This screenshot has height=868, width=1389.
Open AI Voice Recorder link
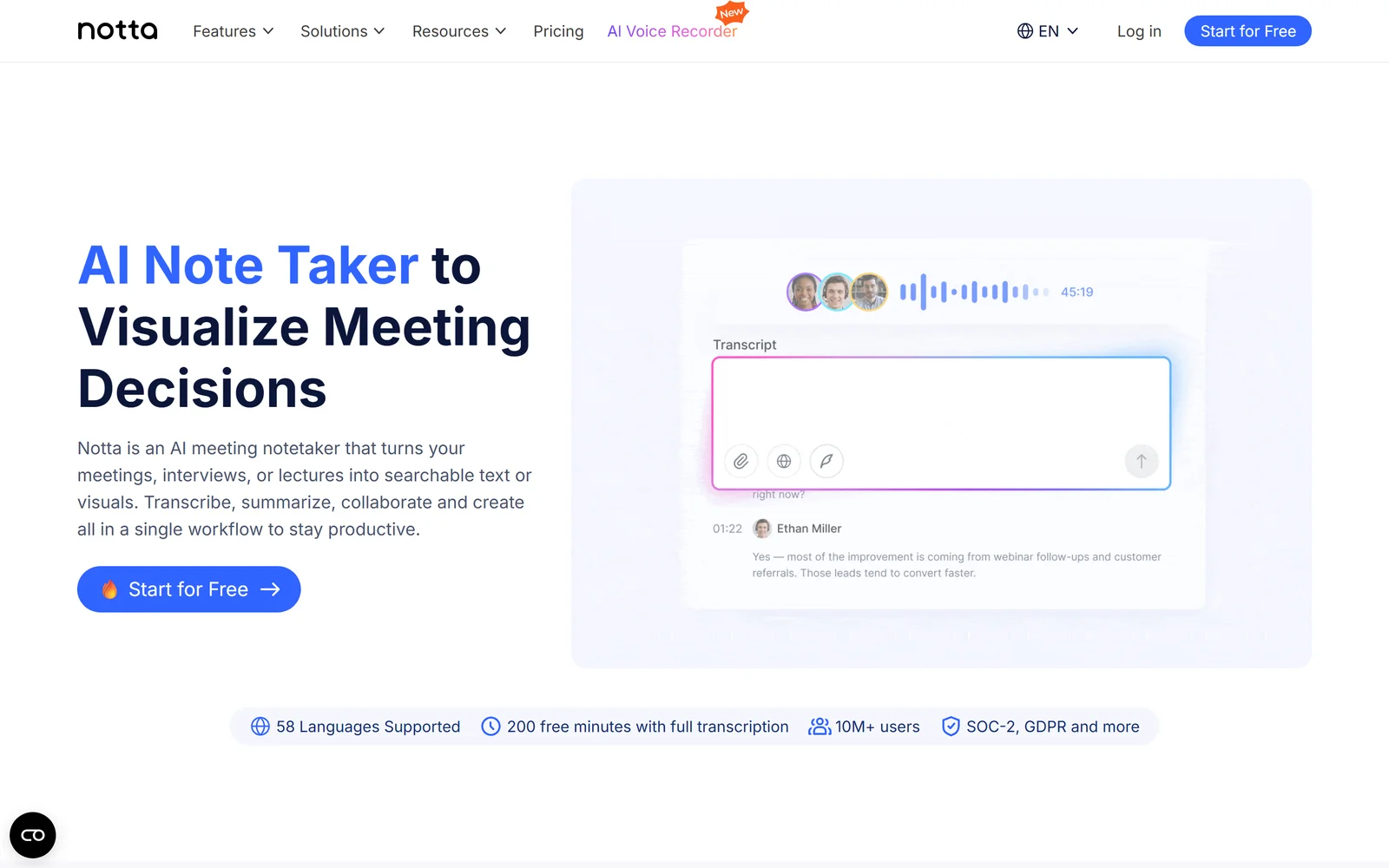point(672,31)
